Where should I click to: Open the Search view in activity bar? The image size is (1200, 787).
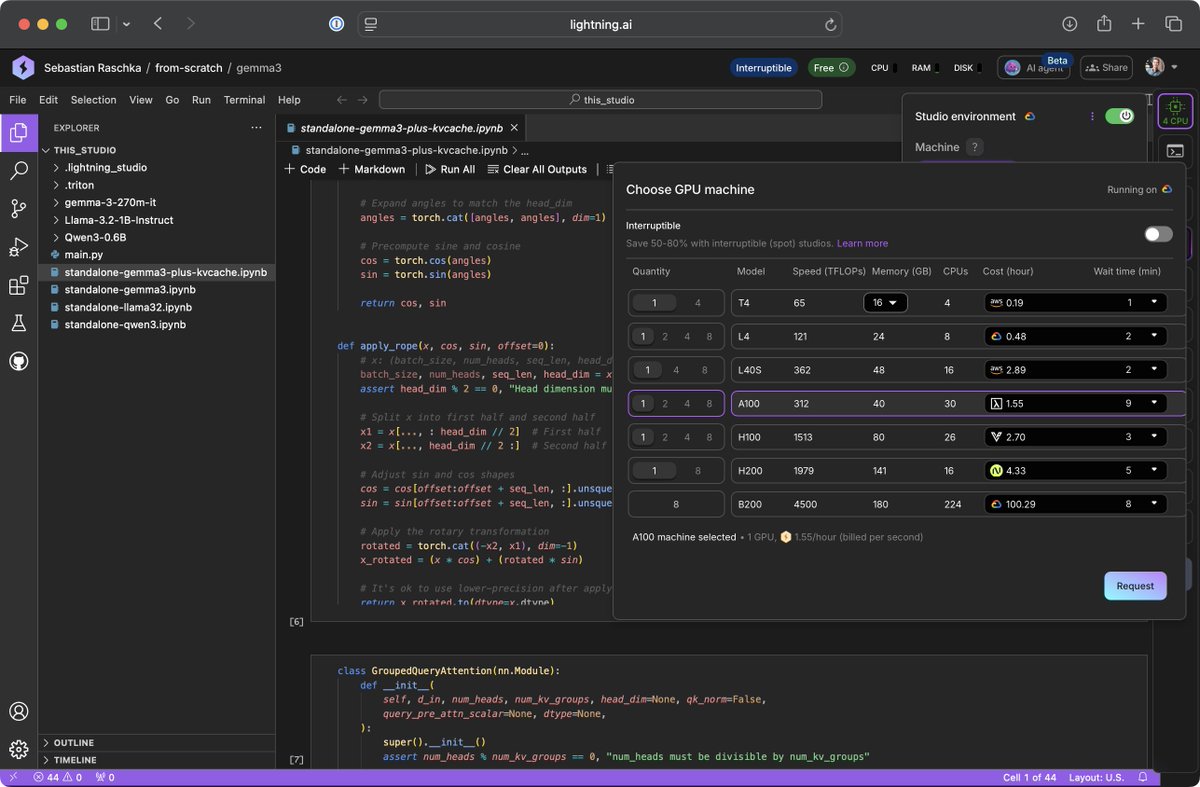pyautogui.click(x=18, y=171)
